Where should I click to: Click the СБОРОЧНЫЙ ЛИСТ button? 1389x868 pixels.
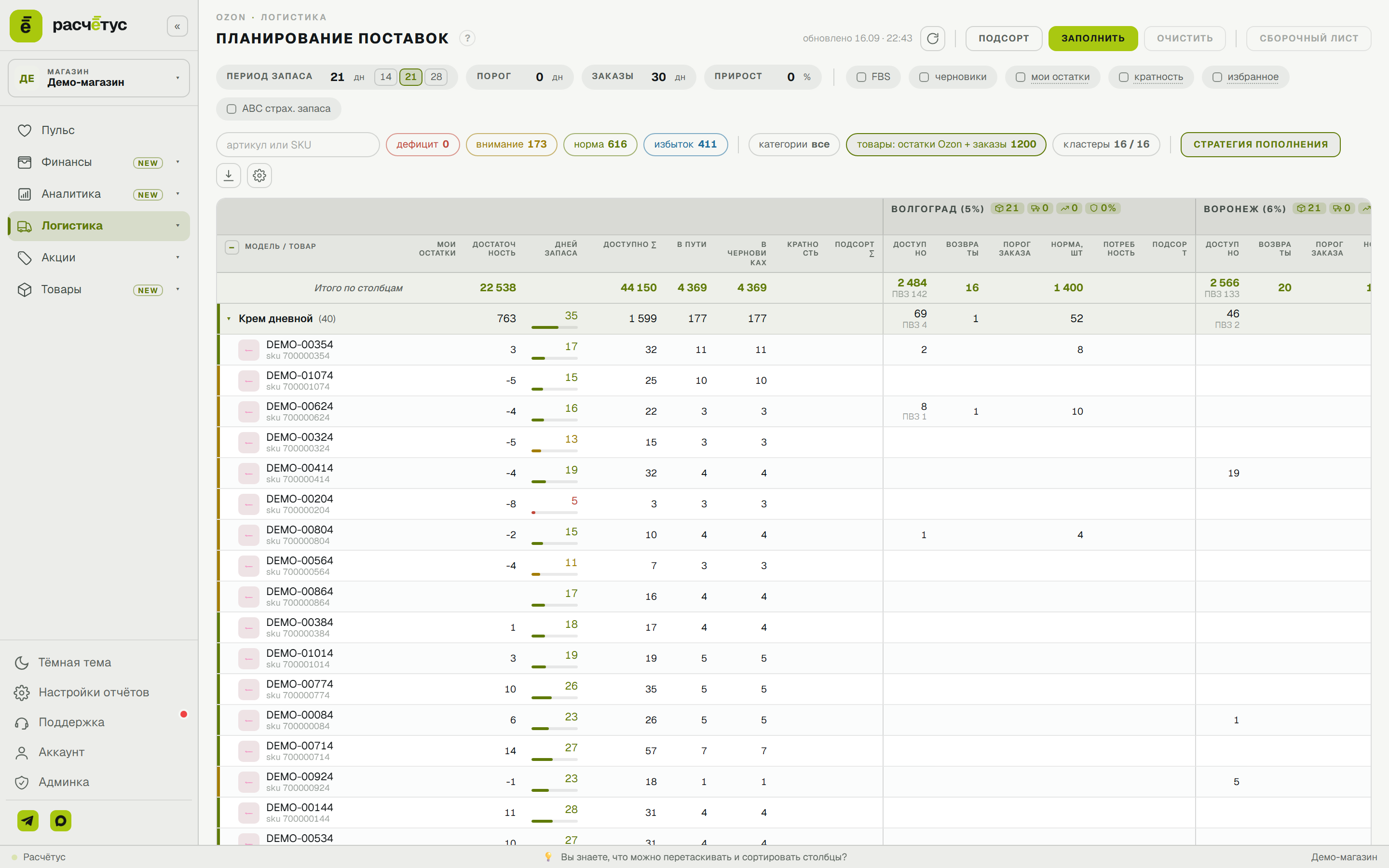coord(1308,39)
